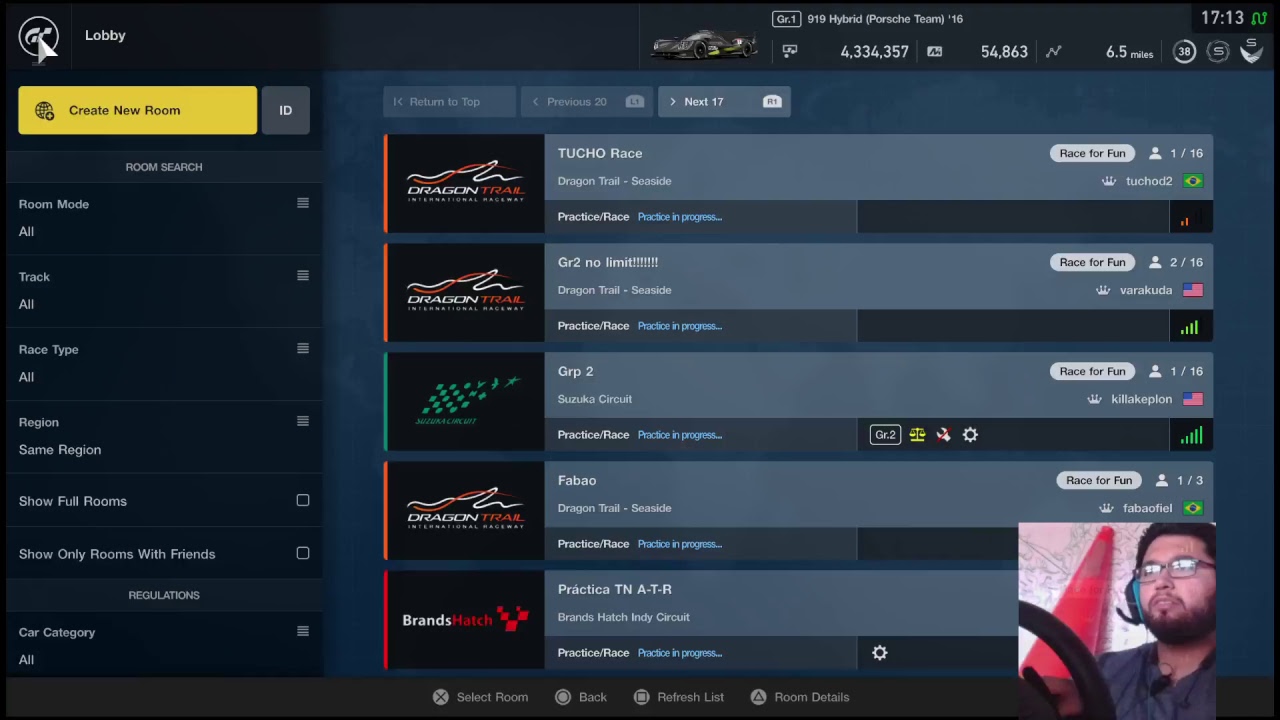This screenshot has height=720, width=1280.
Task: Click host name fabaofiel
Action: pos(1147,508)
